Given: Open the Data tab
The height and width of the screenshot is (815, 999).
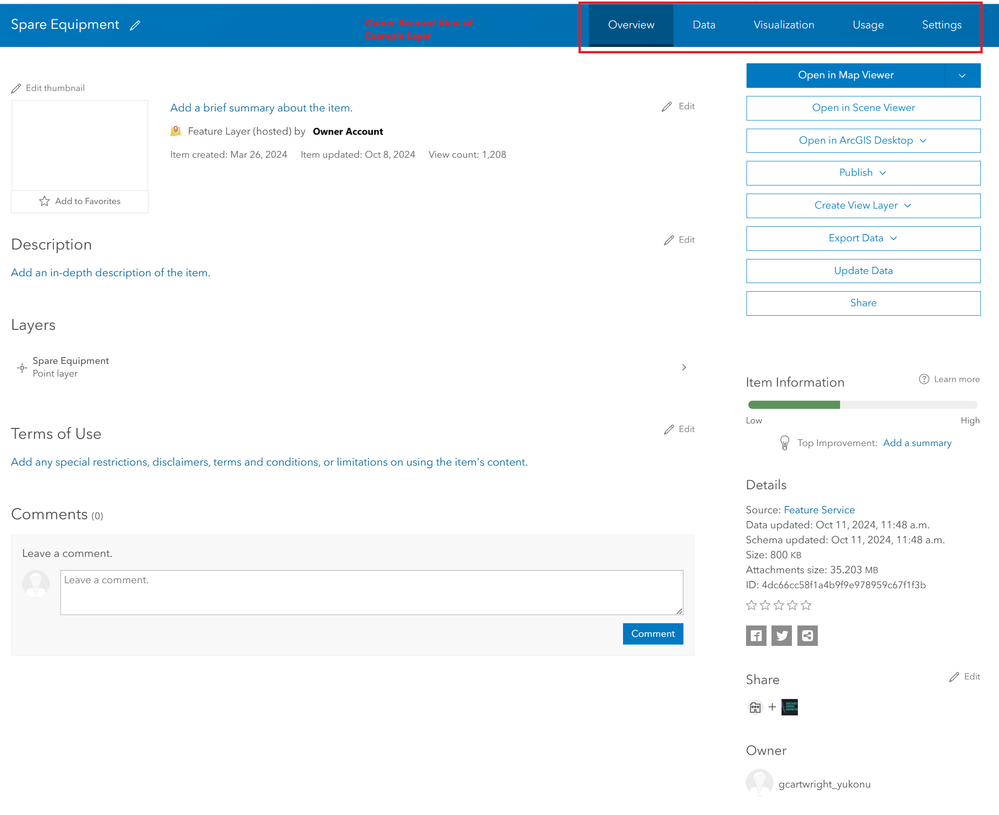Looking at the screenshot, I should click(704, 25).
